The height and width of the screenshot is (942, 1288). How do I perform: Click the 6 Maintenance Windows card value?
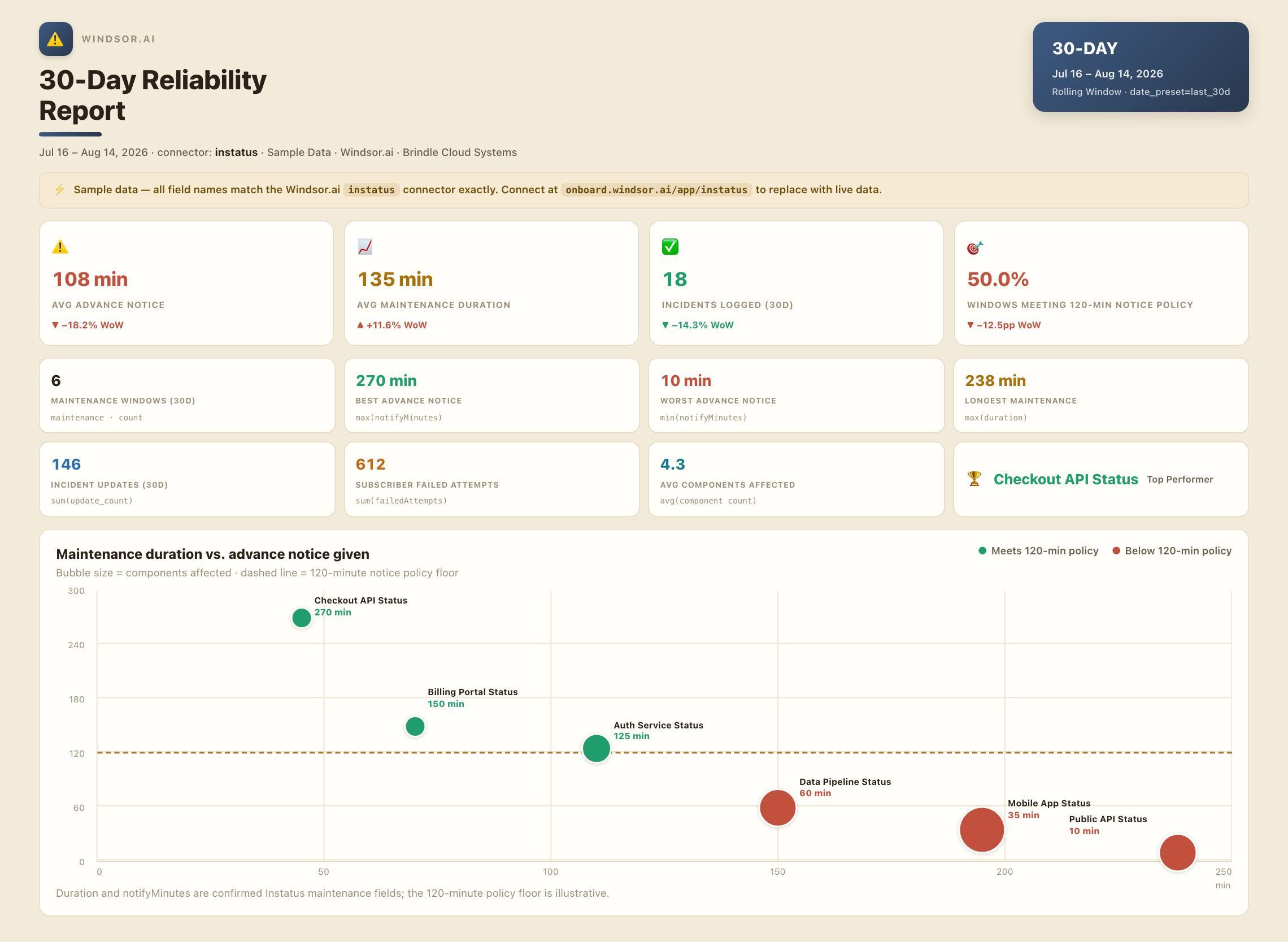pos(56,380)
